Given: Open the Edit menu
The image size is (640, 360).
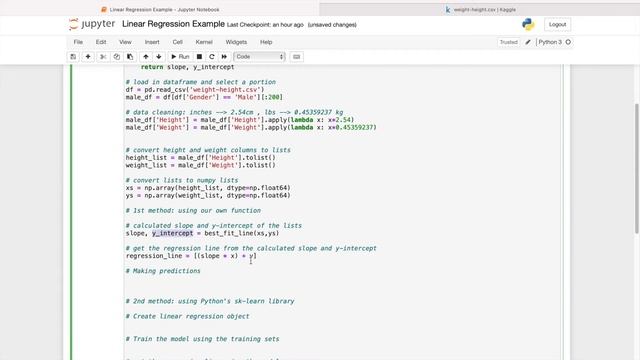Looking at the screenshot, I should pos(101,42).
